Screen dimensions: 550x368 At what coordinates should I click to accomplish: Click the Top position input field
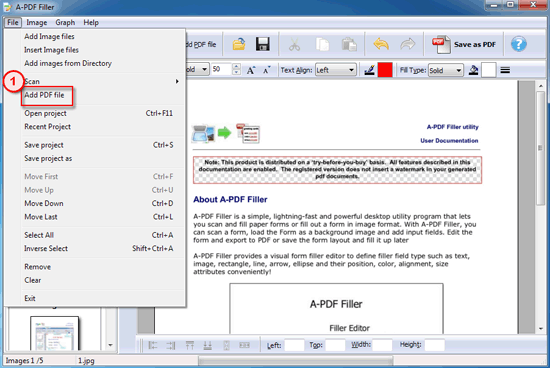(335, 345)
